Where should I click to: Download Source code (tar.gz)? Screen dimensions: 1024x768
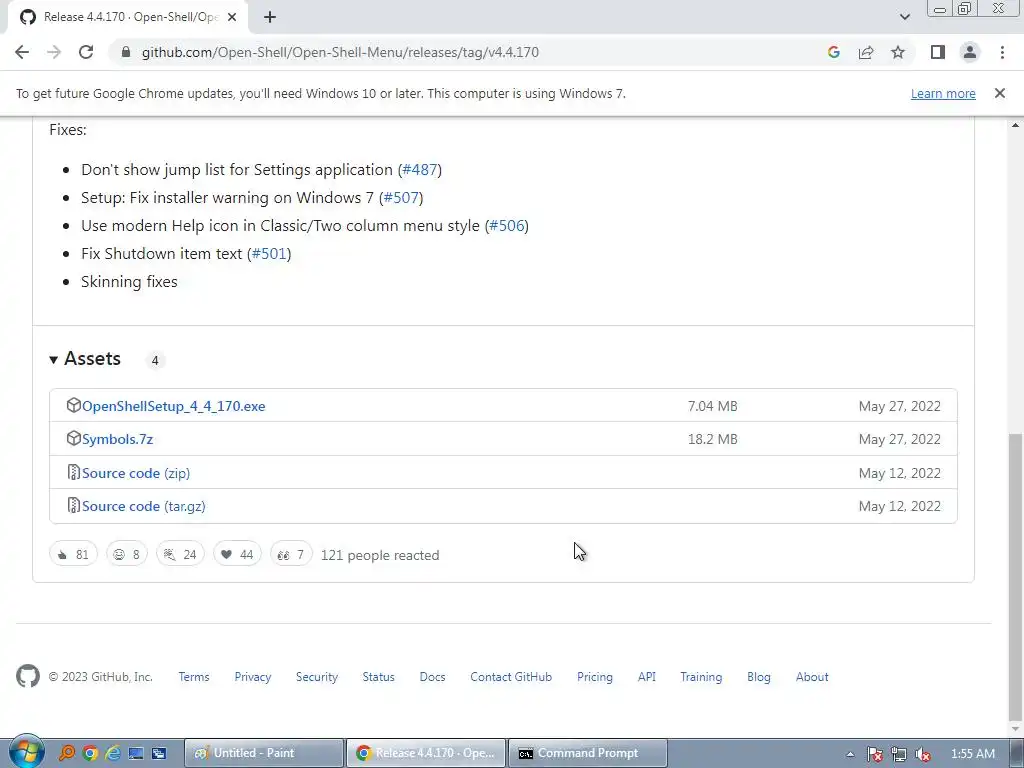point(144,507)
